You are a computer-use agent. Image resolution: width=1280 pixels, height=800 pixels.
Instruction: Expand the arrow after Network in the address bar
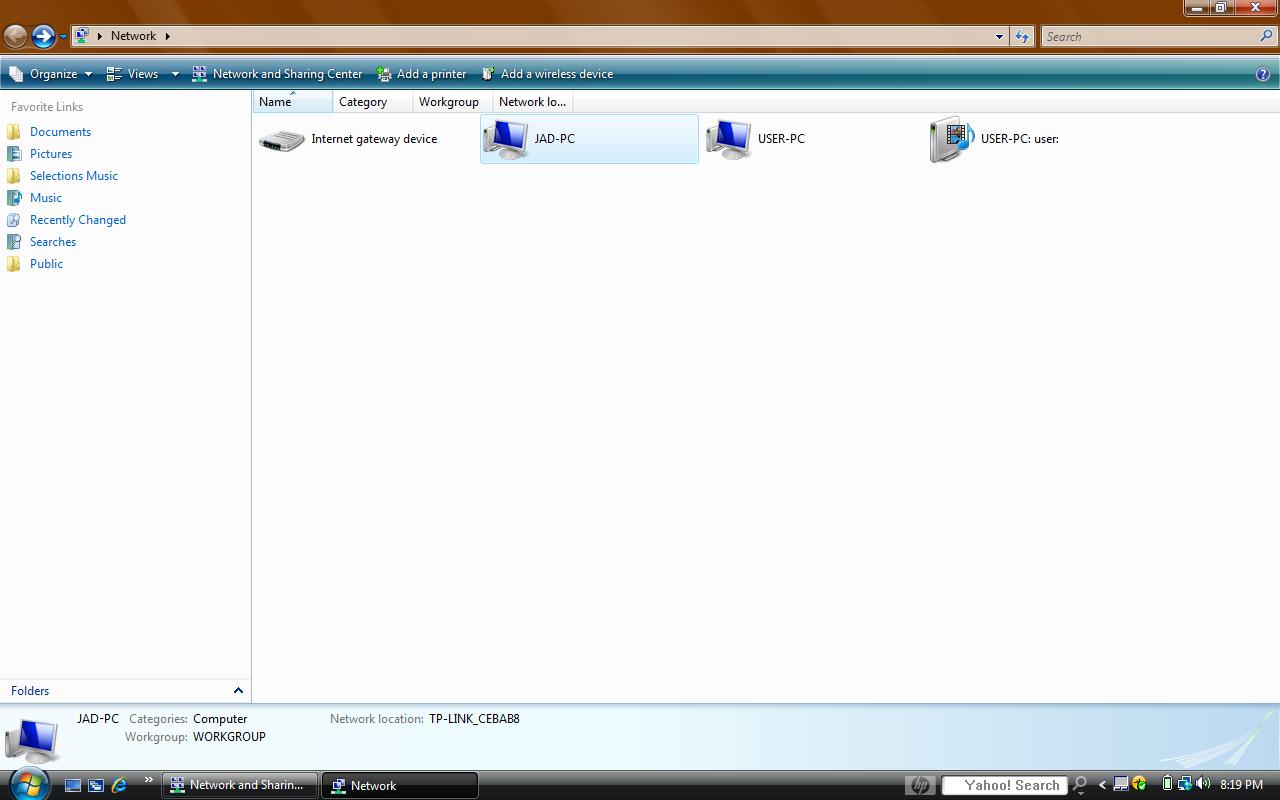[x=168, y=36]
